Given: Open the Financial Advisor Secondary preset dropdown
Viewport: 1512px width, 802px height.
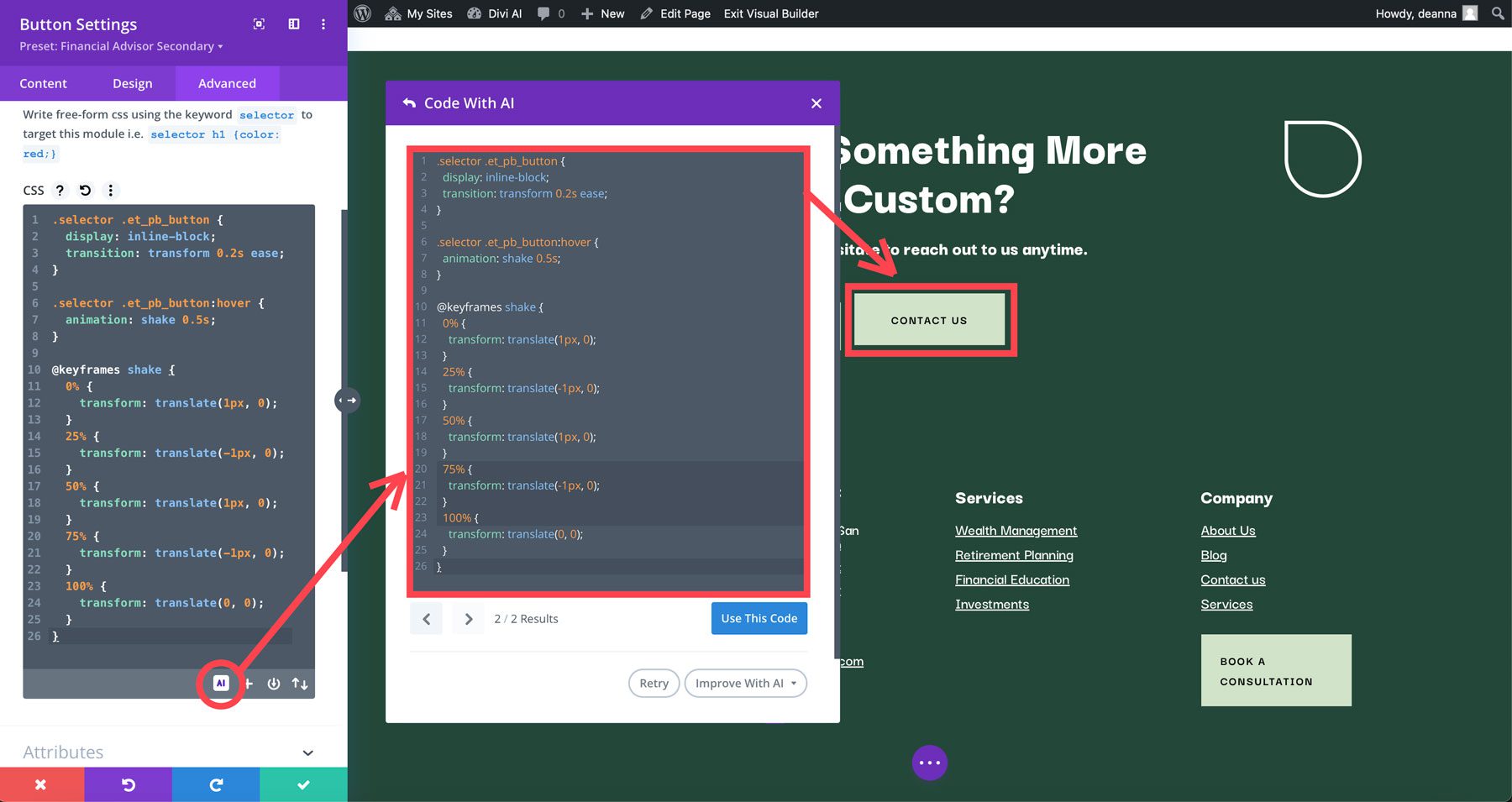Looking at the screenshot, I should (121, 46).
